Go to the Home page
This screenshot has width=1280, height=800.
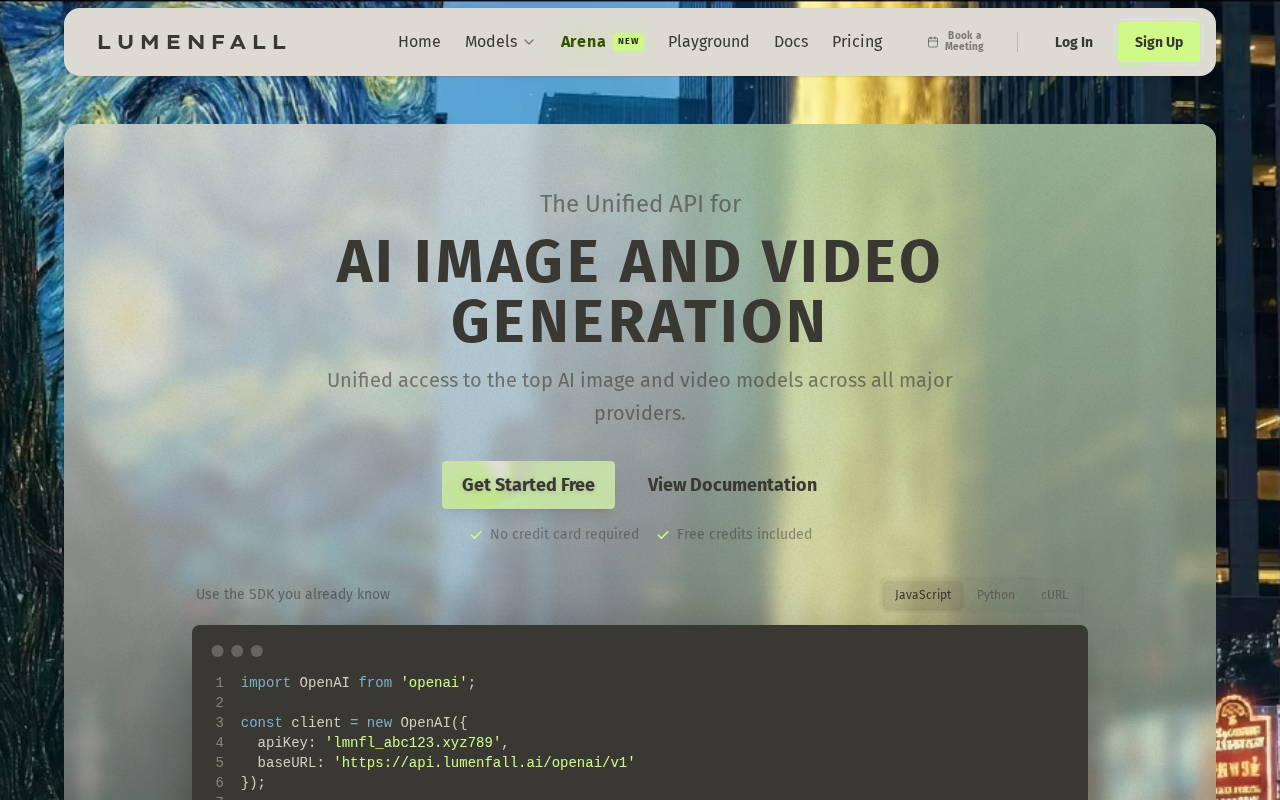click(419, 42)
